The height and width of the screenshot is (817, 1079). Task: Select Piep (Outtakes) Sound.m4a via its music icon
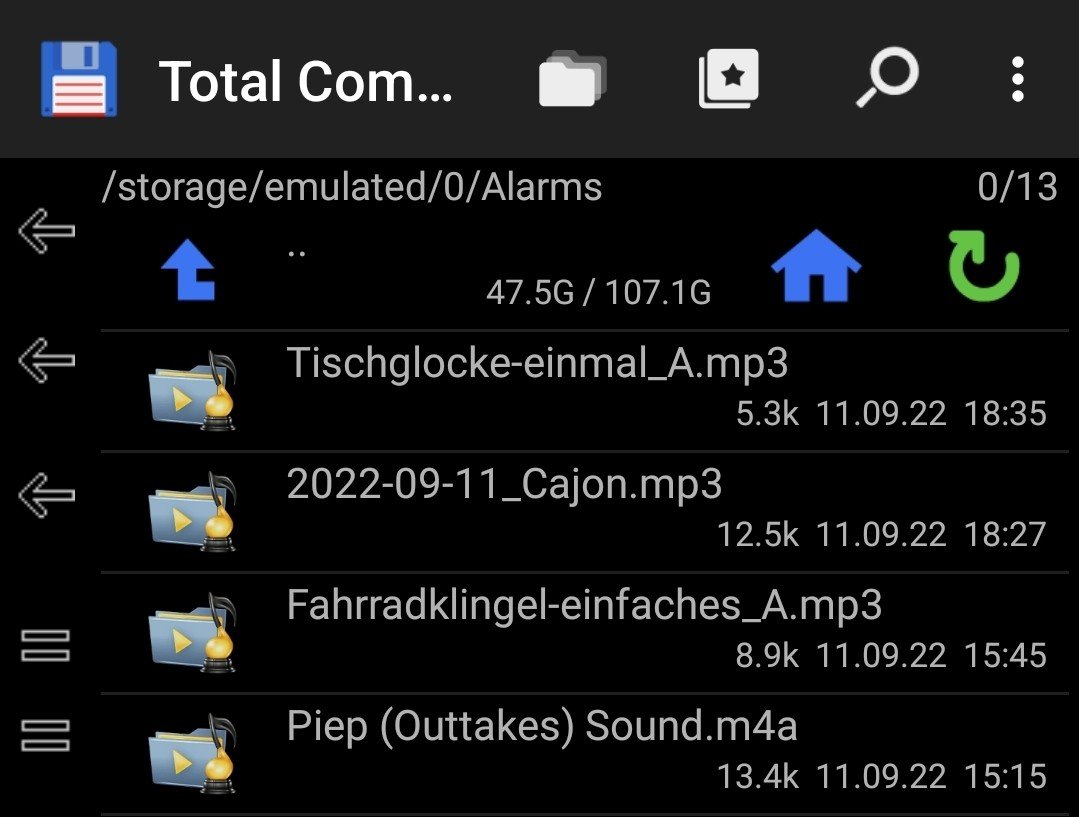(191, 754)
